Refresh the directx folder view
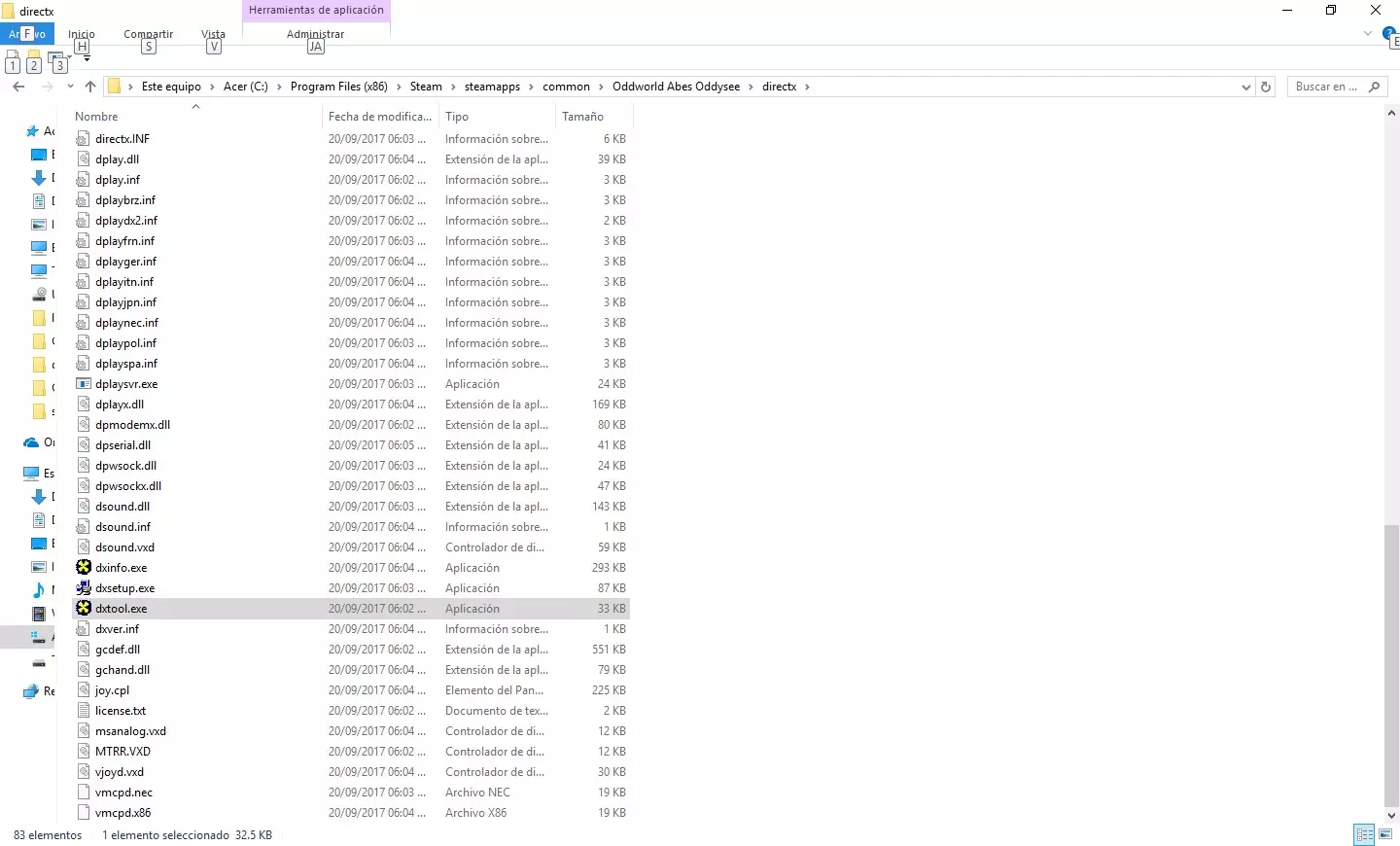 pos(1266,87)
